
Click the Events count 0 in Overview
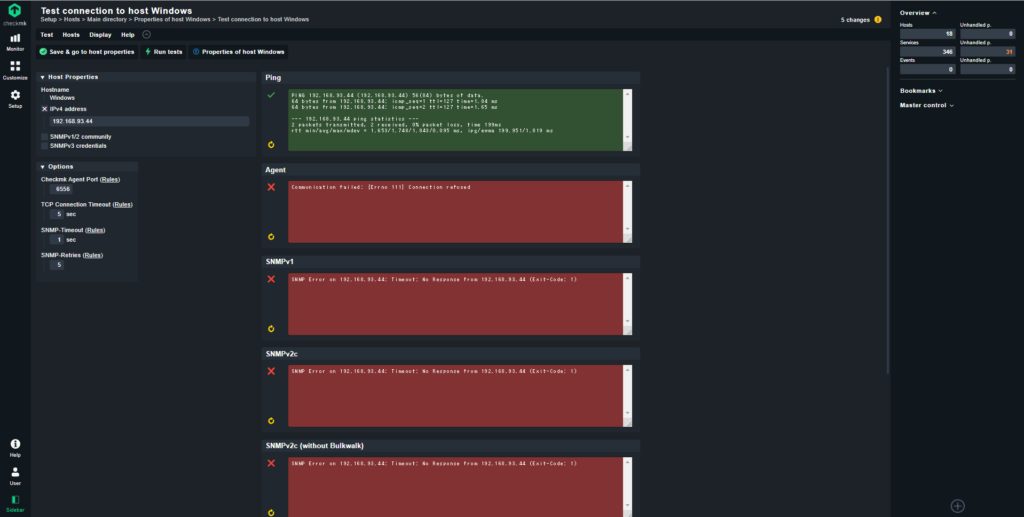[x=927, y=69]
